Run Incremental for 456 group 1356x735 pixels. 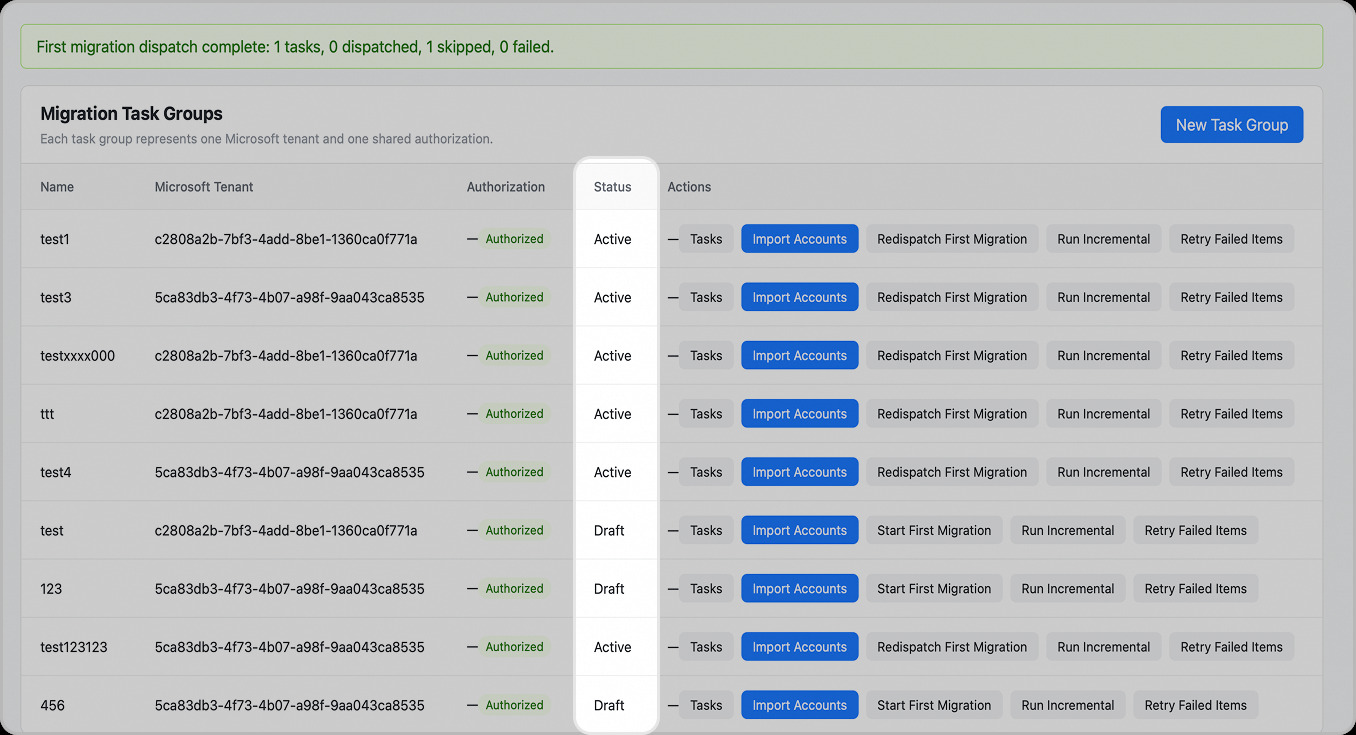(1068, 705)
